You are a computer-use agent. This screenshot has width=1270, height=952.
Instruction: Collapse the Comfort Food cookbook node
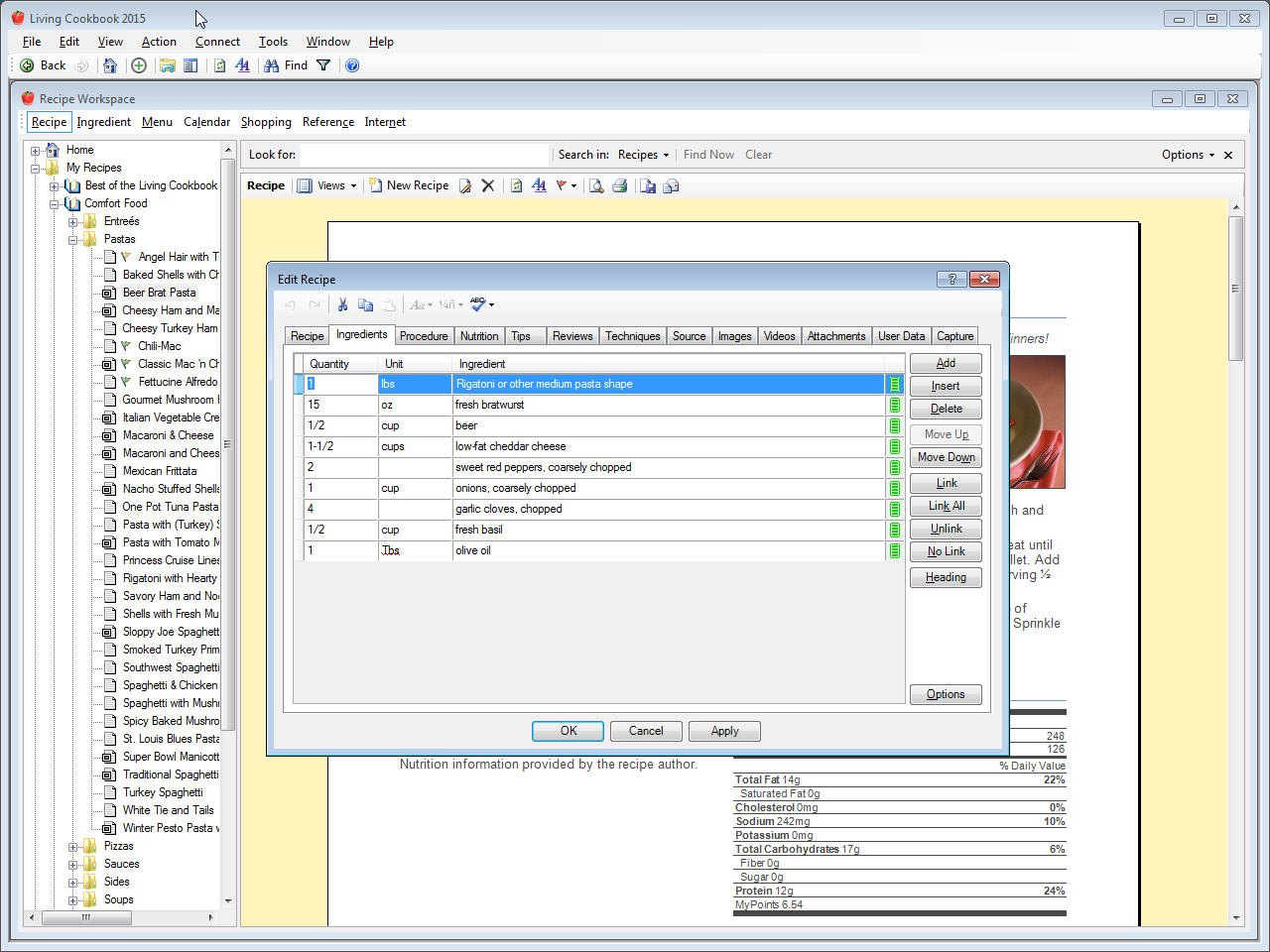(55, 204)
